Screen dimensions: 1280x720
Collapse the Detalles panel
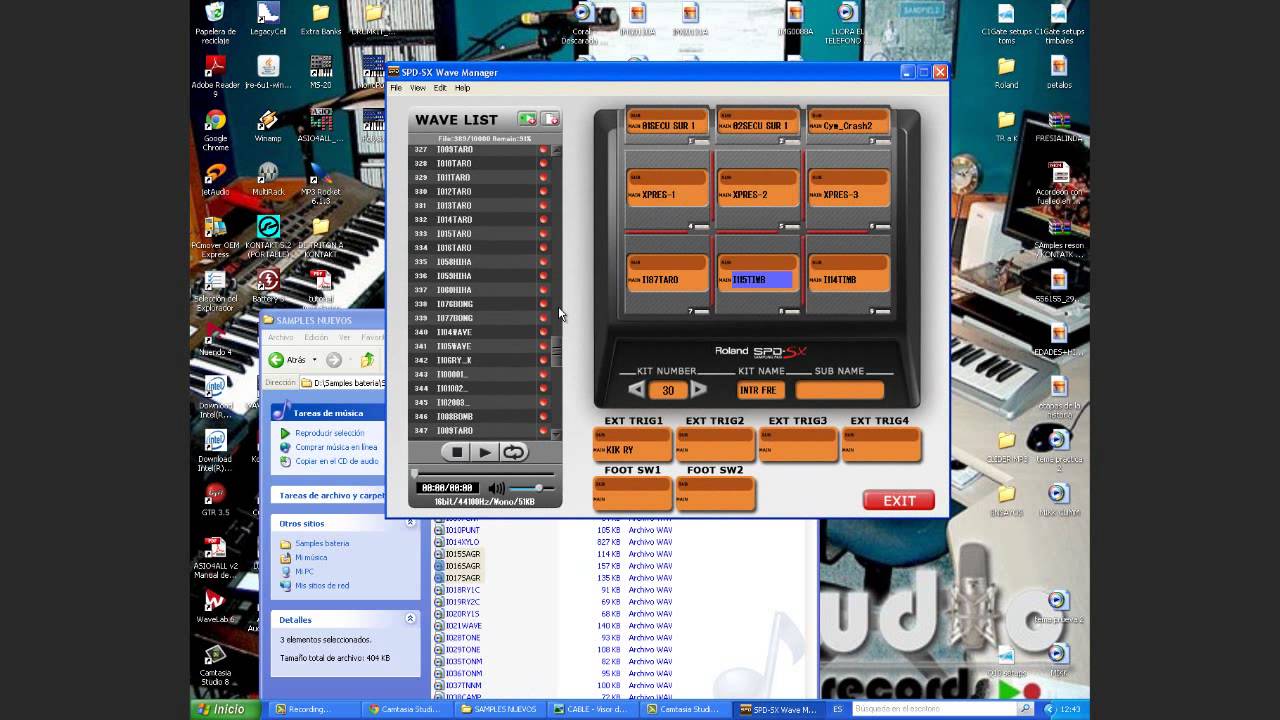(x=410, y=619)
